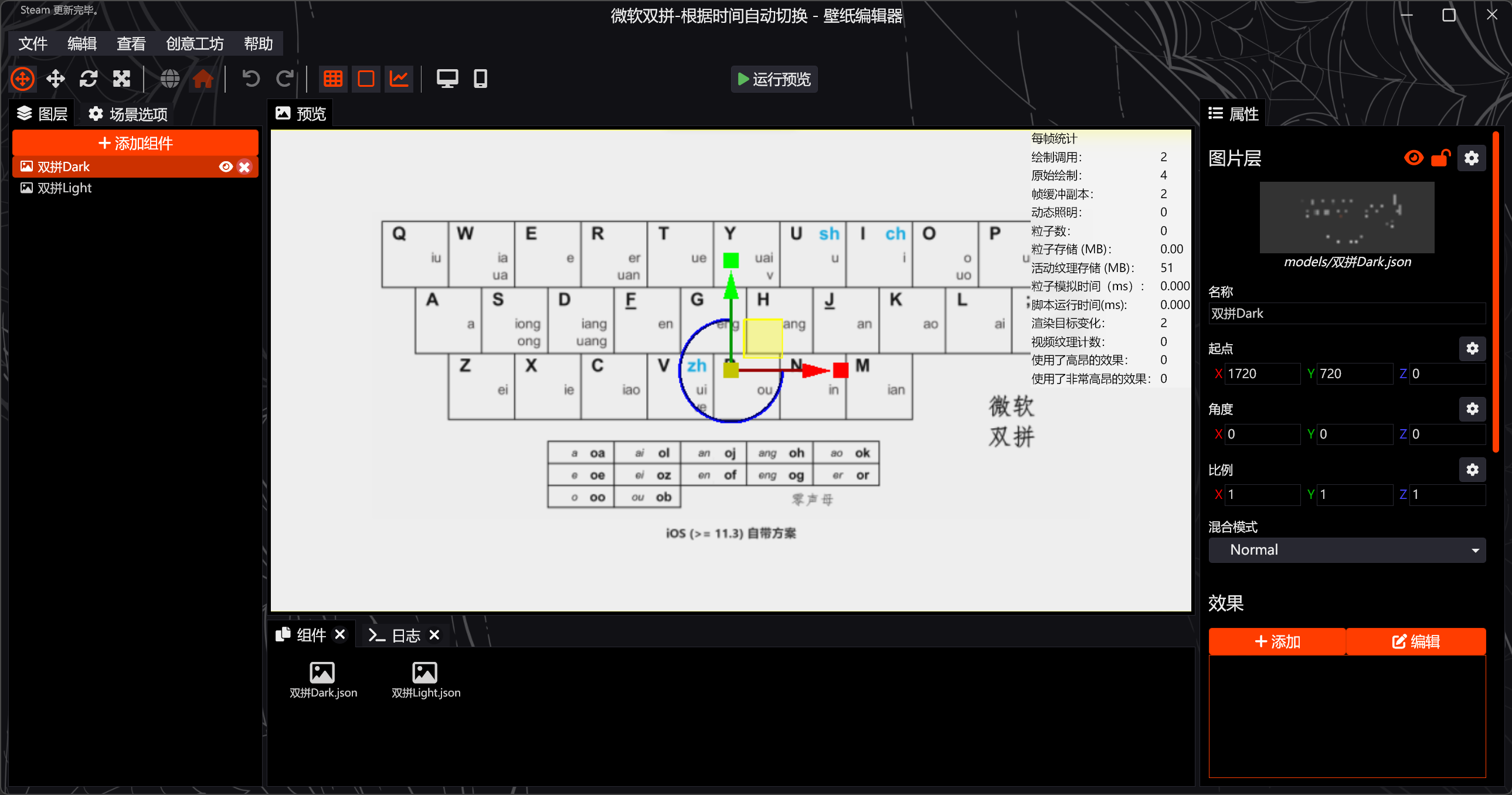Viewport: 1512px width, 795px height.
Task: Switch to desktop monitor preview icon
Action: [447, 79]
